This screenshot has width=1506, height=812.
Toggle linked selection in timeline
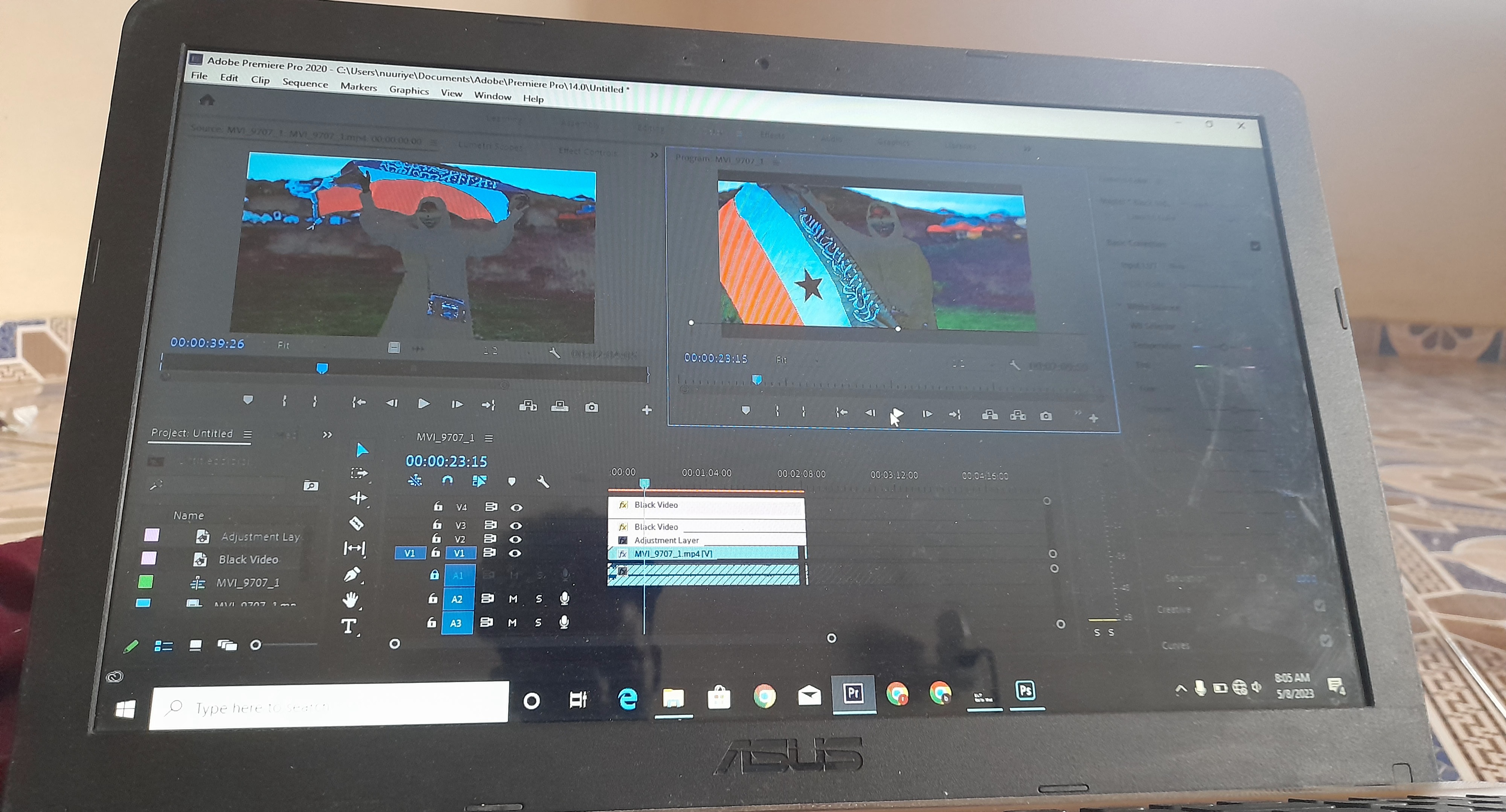[479, 481]
